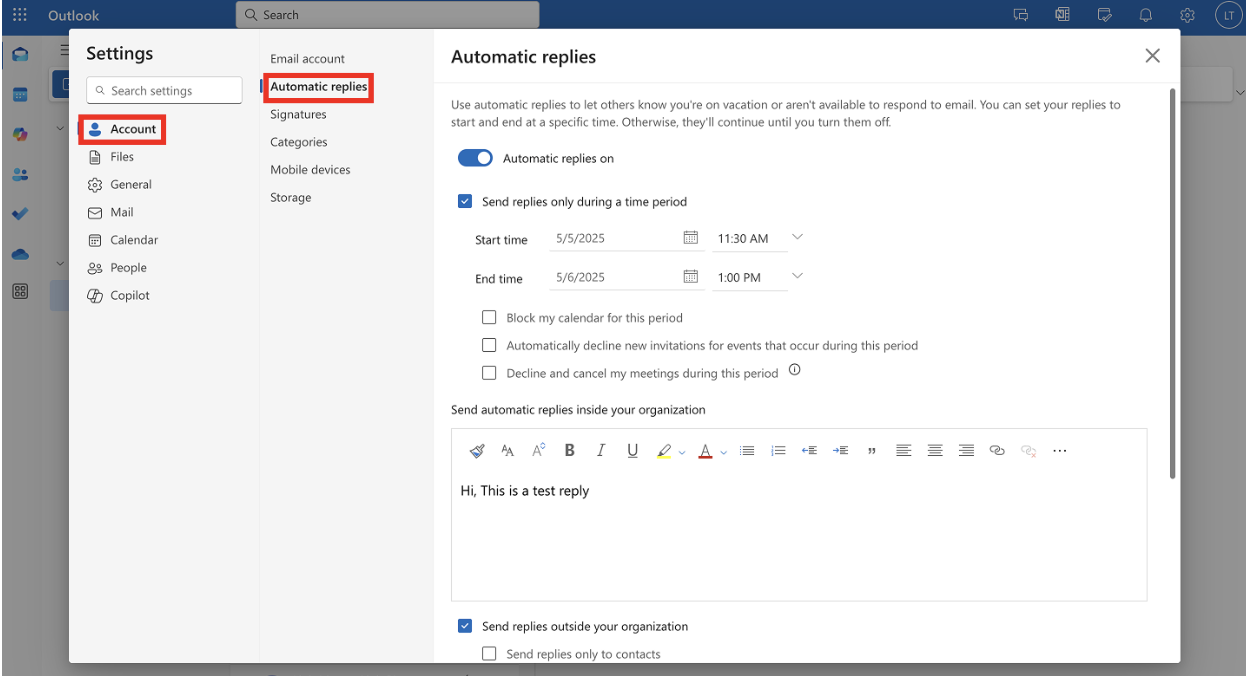Open Calendar in the Outlook left rail
Viewport: 1246px width, 676px height.
(x=20, y=94)
